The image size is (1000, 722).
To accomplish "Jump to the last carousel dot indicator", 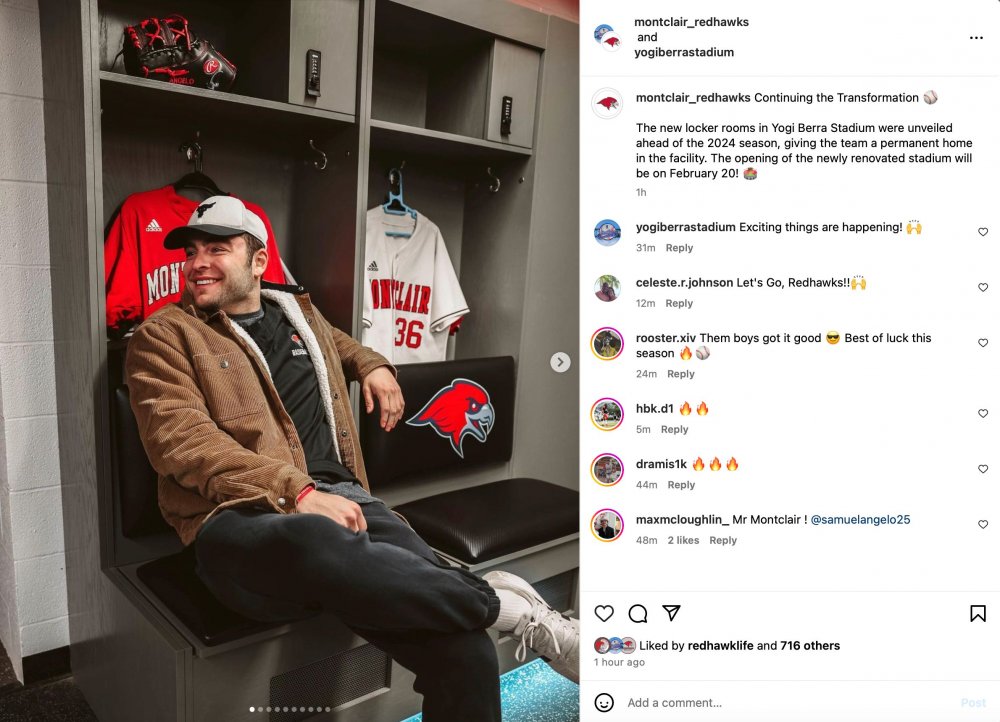I will (x=328, y=709).
